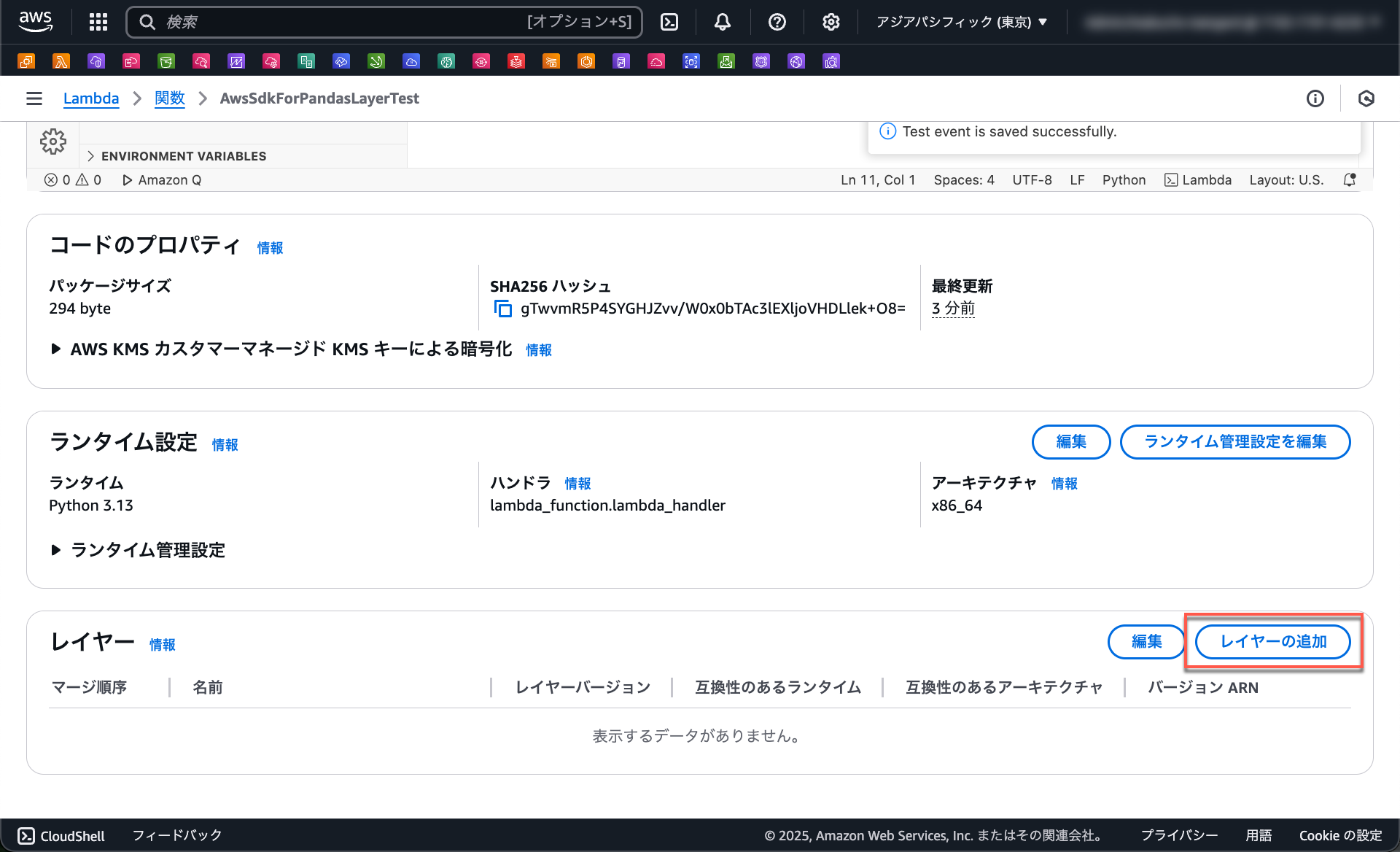Open the AWS services grid menu

click(x=98, y=22)
